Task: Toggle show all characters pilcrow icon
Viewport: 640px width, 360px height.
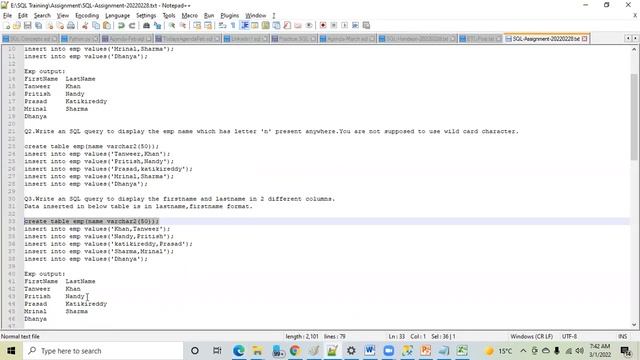Action: [233, 26]
